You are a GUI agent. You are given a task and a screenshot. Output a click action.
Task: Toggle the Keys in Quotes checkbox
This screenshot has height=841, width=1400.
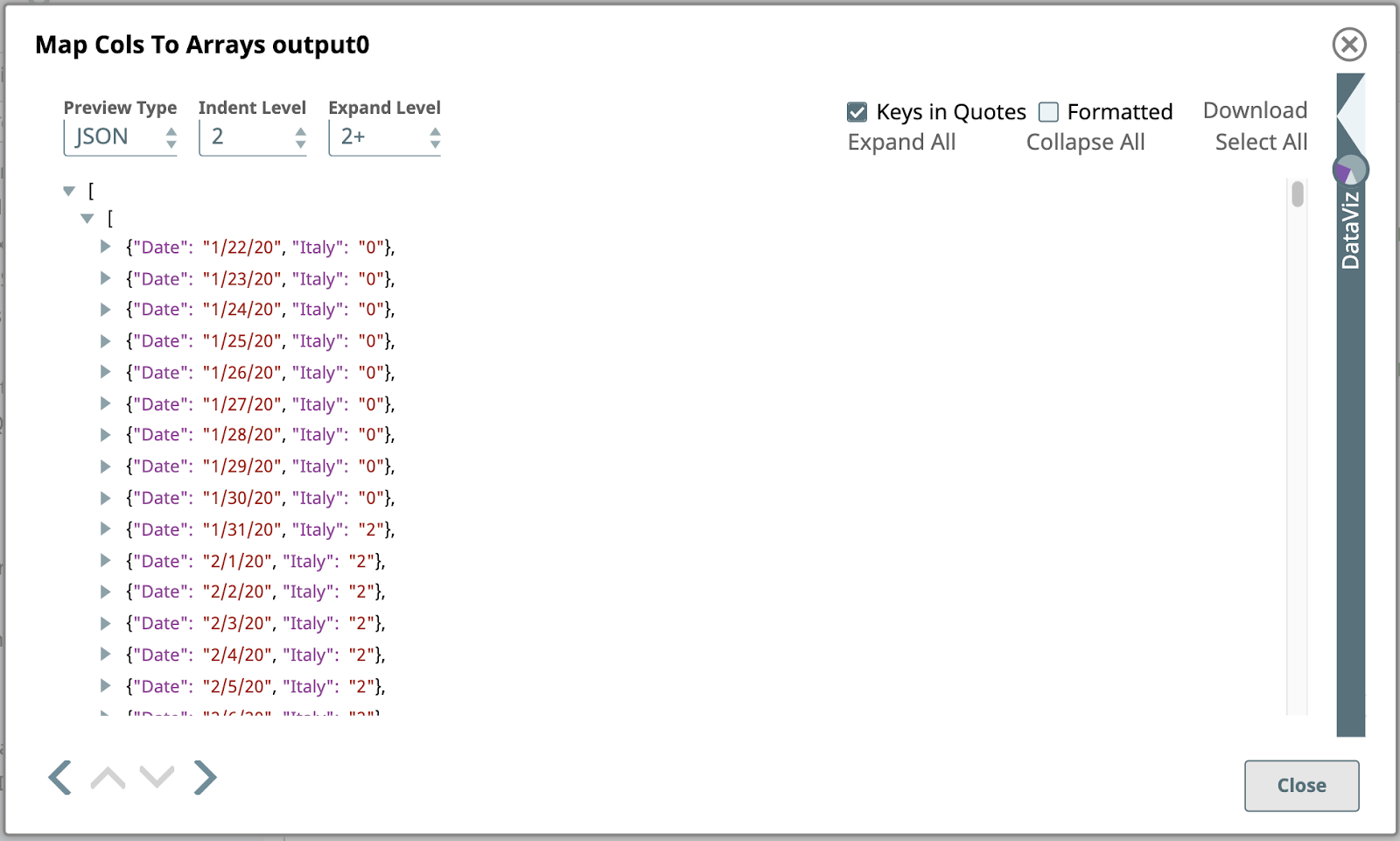coord(857,112)
